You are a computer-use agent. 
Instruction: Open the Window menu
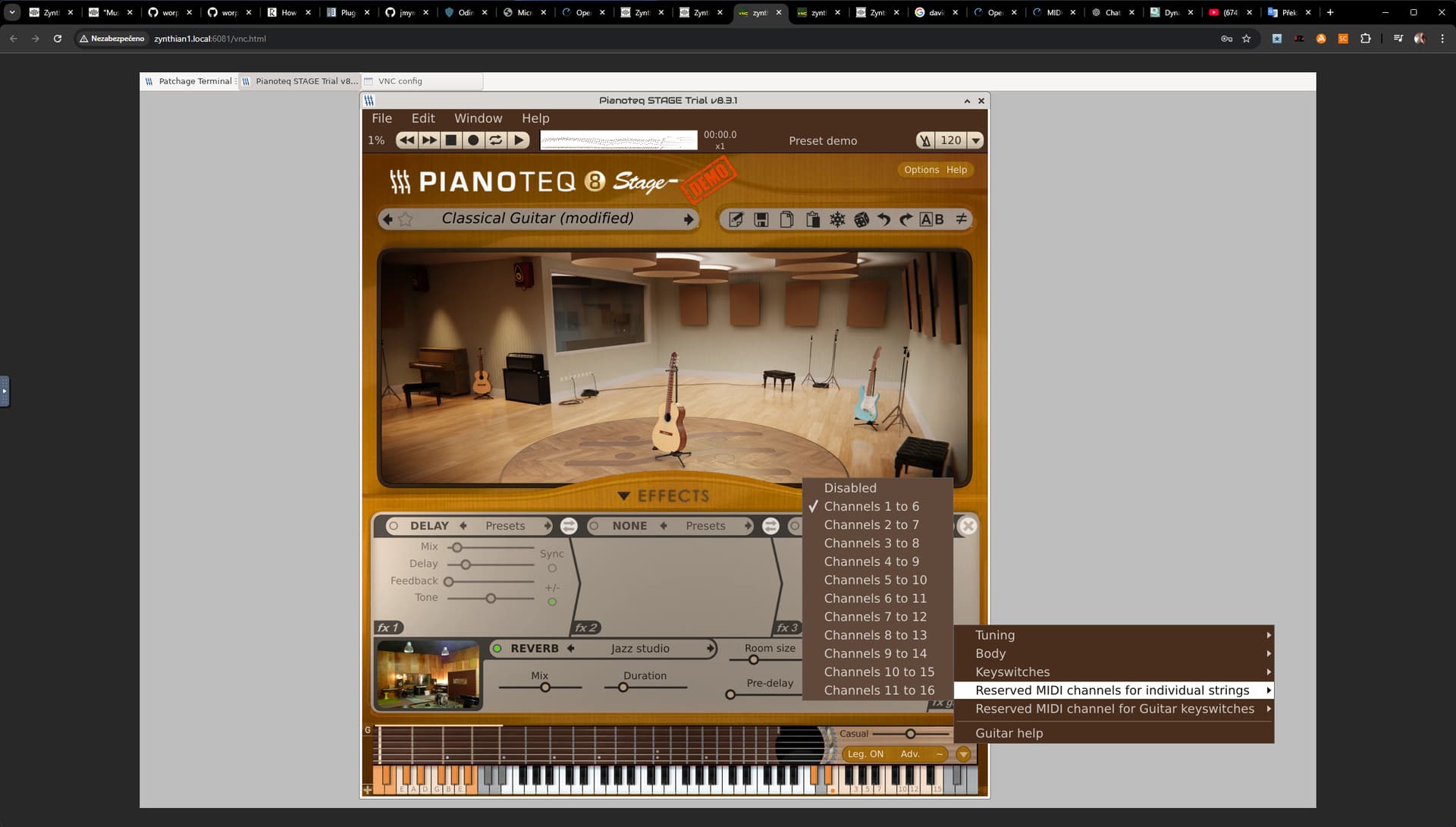click(478, 118)
